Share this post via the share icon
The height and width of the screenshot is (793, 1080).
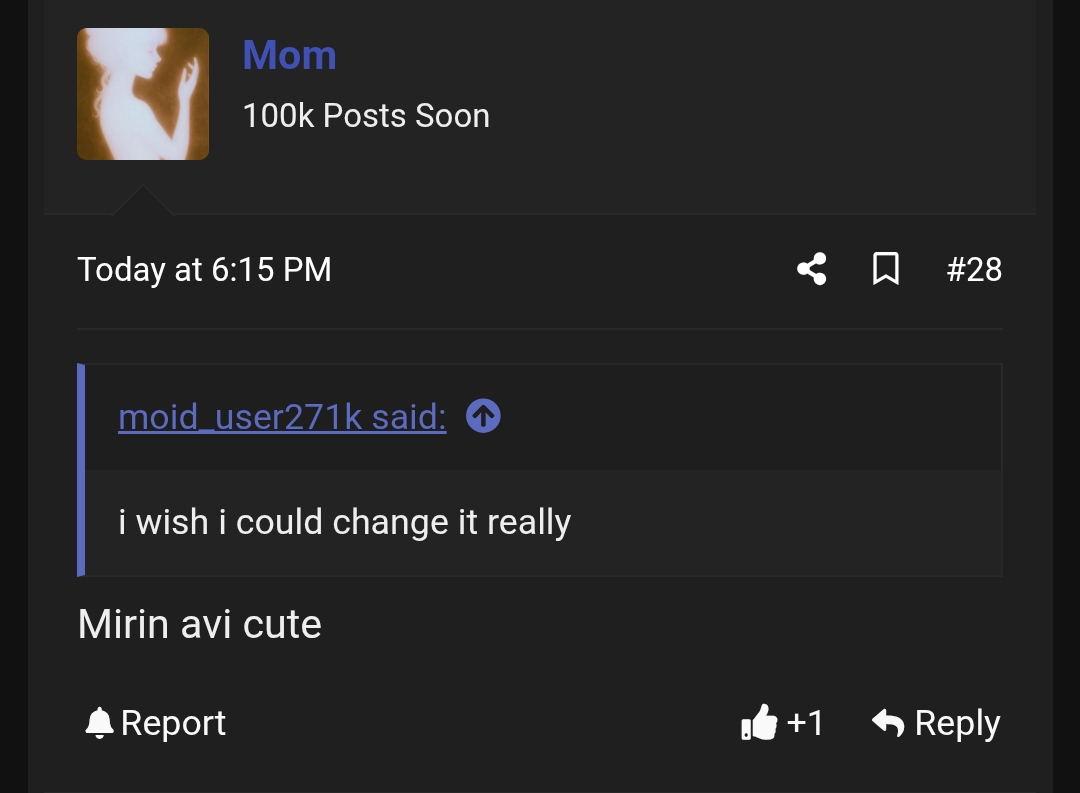pos(811,269)
